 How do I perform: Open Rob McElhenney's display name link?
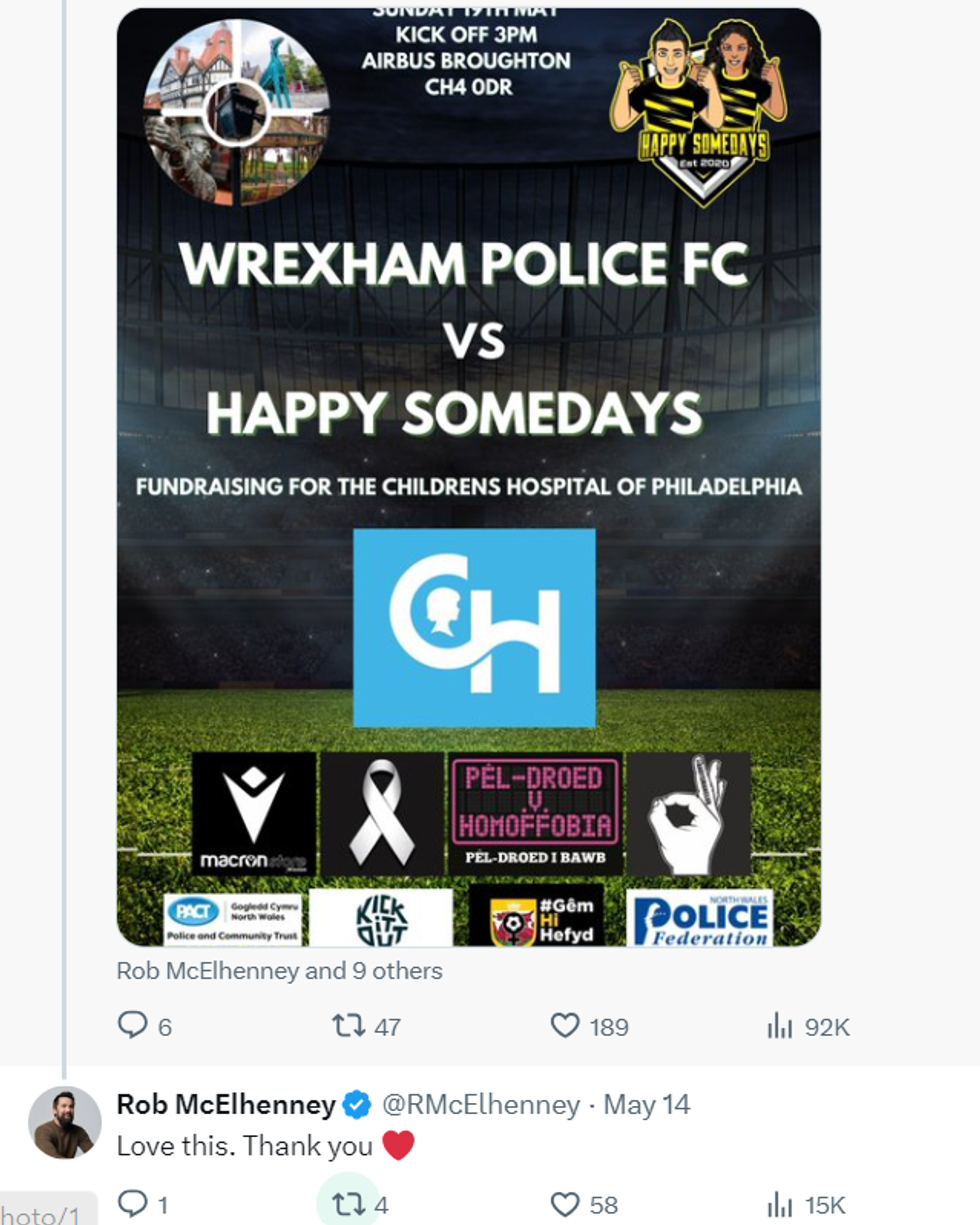pos(226,1105)
